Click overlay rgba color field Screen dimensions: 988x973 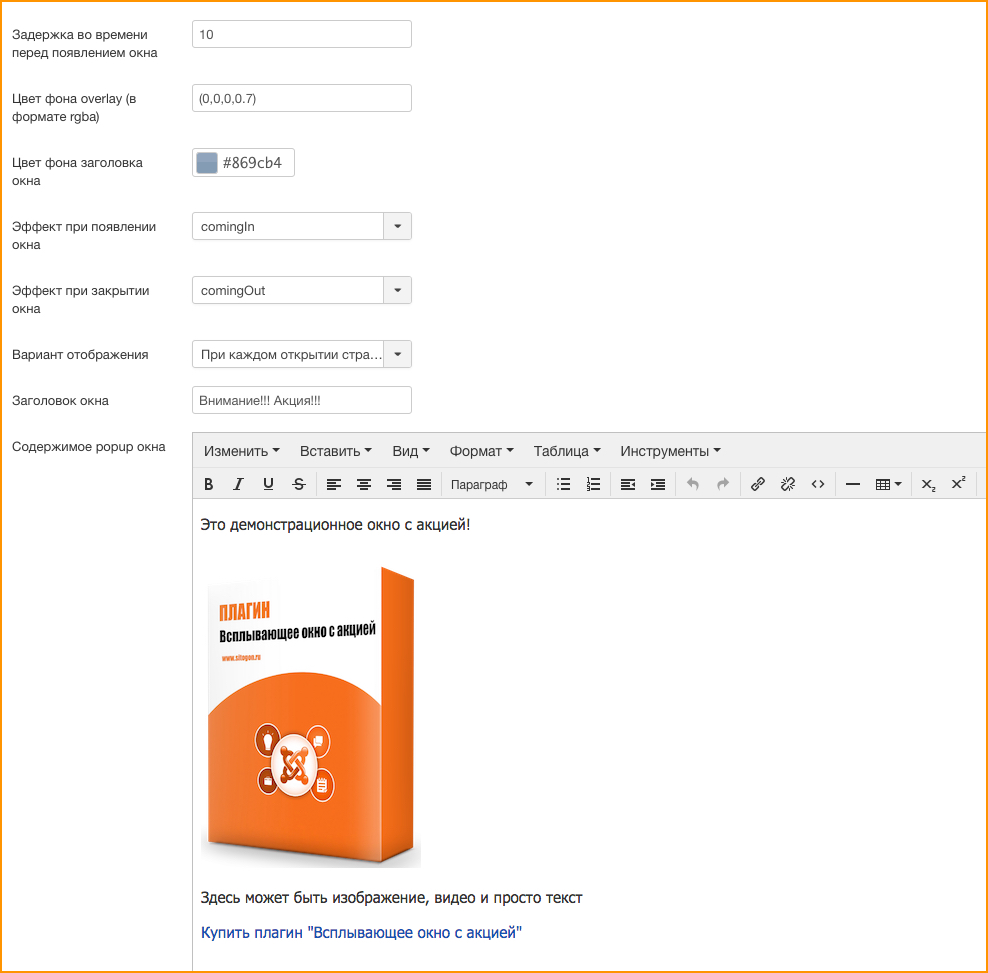[x=302, y=98]
